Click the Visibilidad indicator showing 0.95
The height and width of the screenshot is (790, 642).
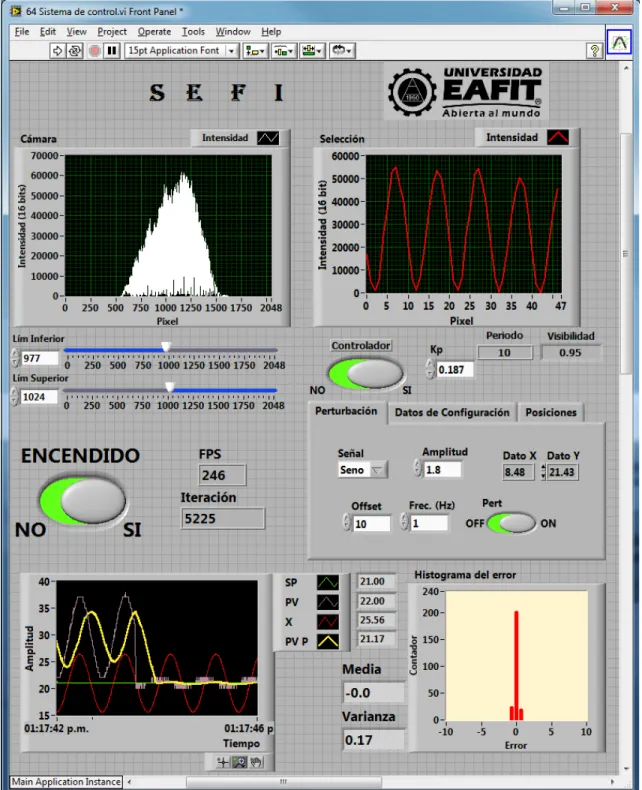point(570,353)
